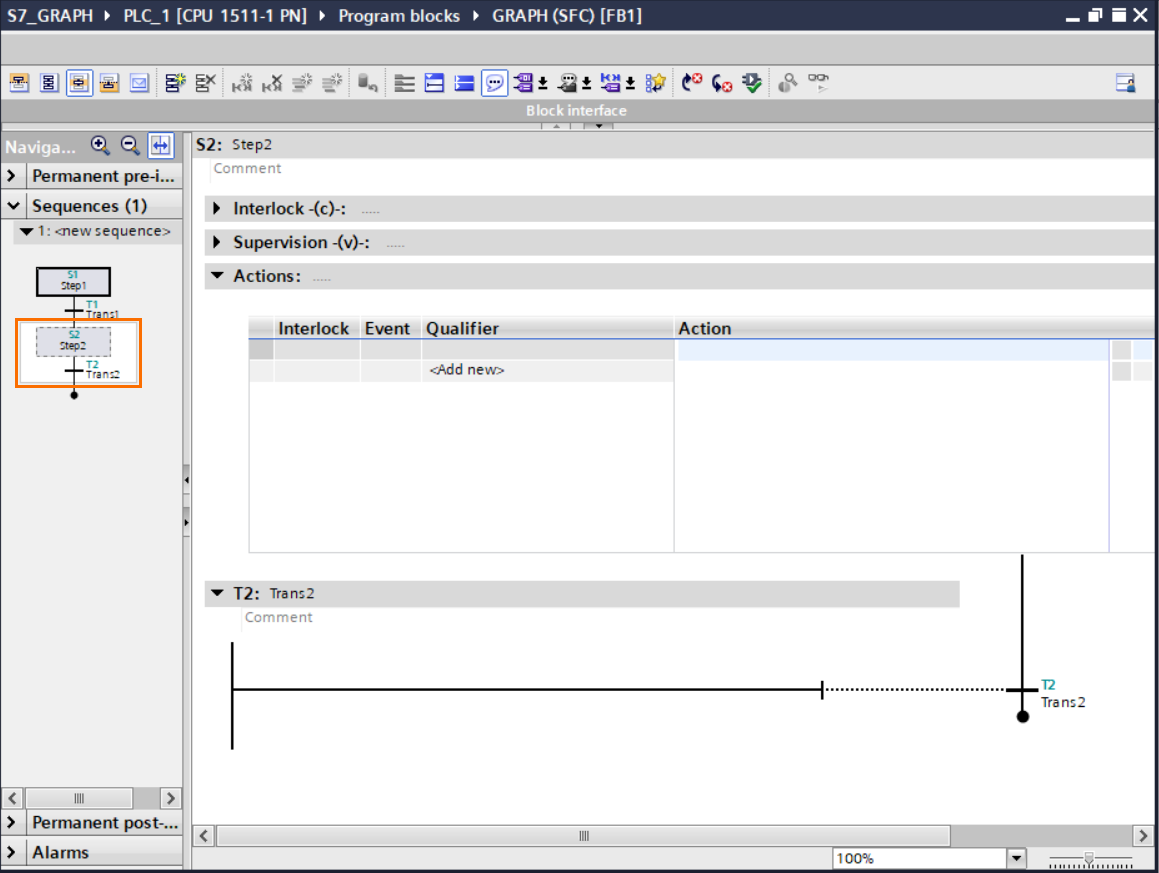Collapse the Actions section

(217, 276)
